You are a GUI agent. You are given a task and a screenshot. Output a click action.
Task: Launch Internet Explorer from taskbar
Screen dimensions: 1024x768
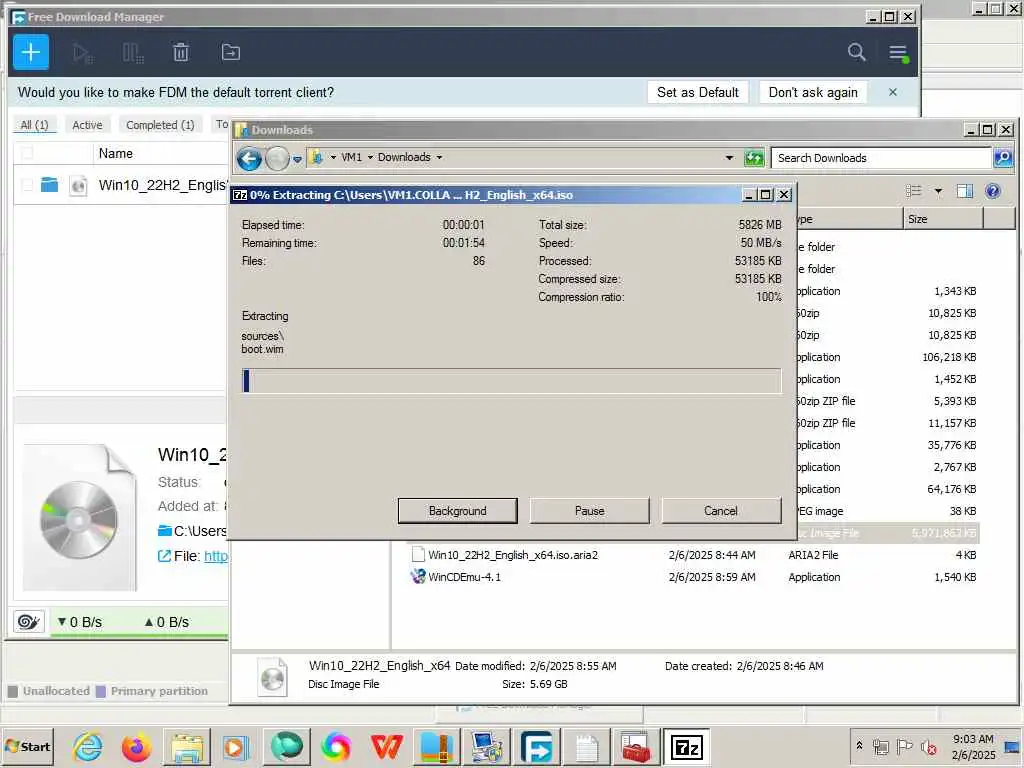pos(88,746)
